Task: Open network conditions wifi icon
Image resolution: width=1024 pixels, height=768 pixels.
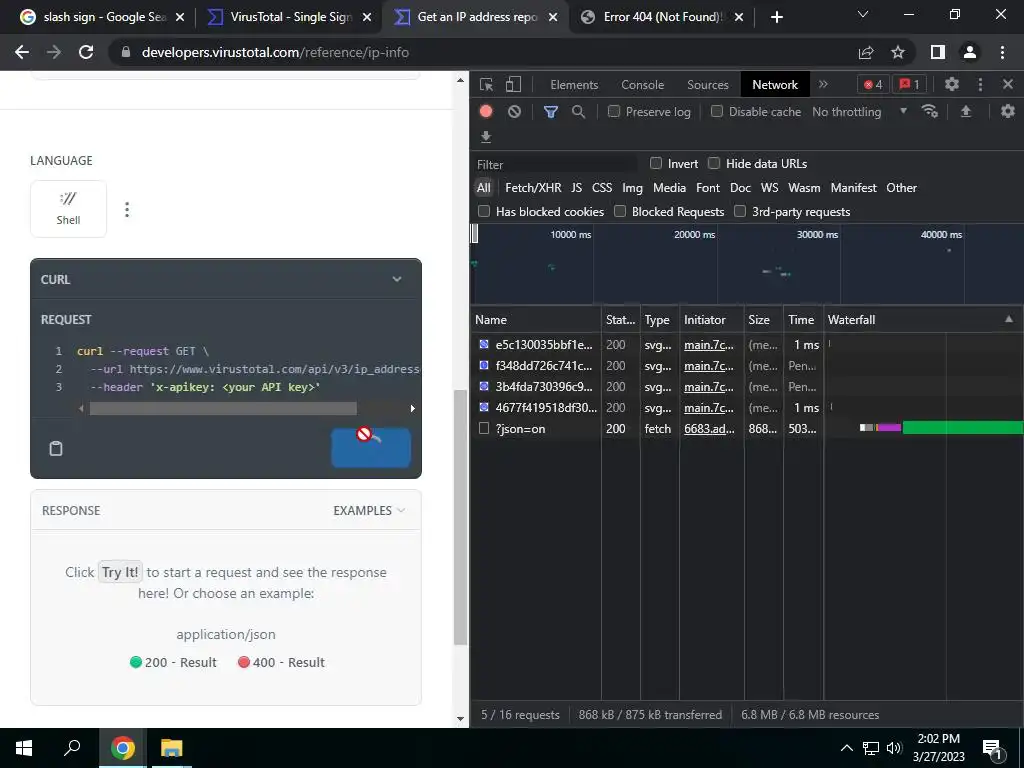Action: (x=930, y=111)
